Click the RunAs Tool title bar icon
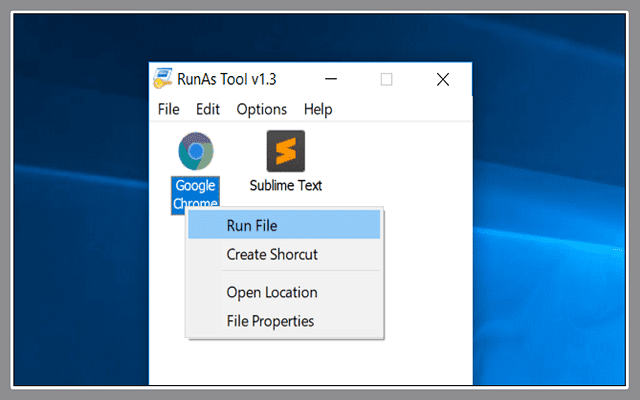Viewport: 640px width, 400px height. (x=162, y=78)
